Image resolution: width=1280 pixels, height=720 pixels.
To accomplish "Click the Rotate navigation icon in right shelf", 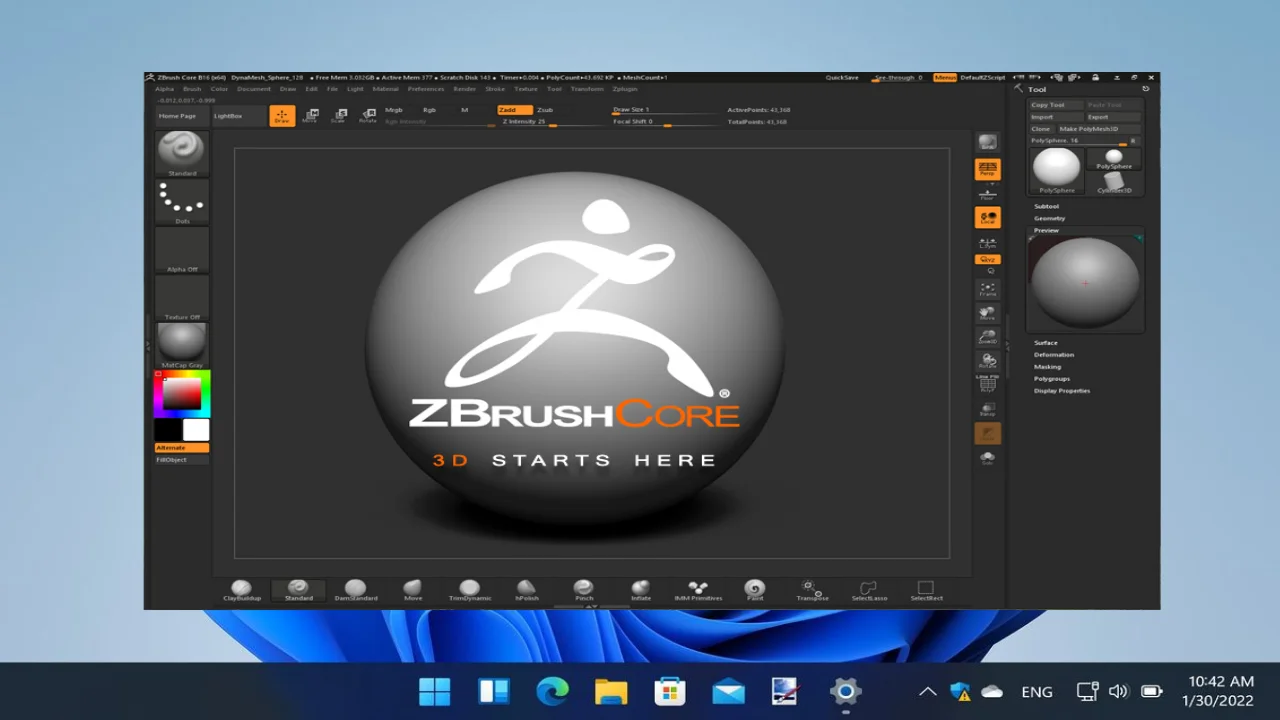I will pyautogui.click(x=988, y=361).
